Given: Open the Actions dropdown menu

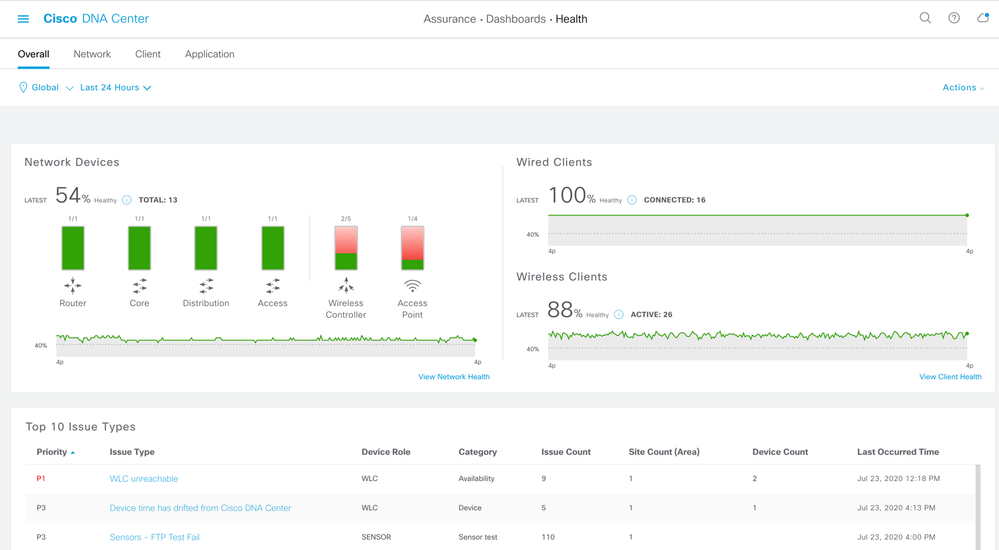Looking at the screenshot, I should click(963, 87).
